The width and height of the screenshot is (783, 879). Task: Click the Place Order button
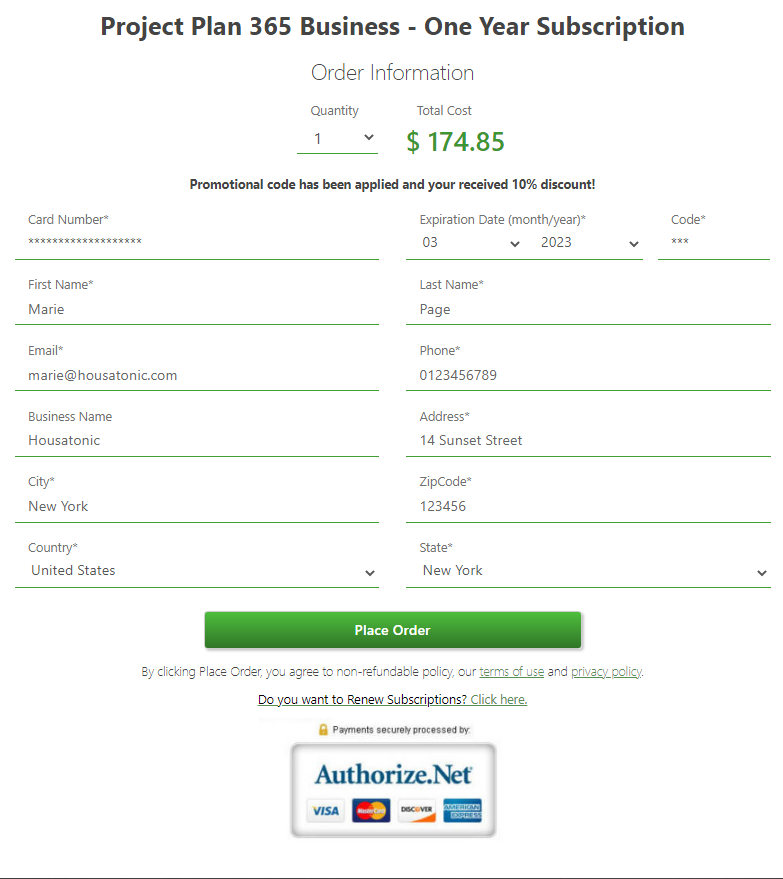coord(392,630)
